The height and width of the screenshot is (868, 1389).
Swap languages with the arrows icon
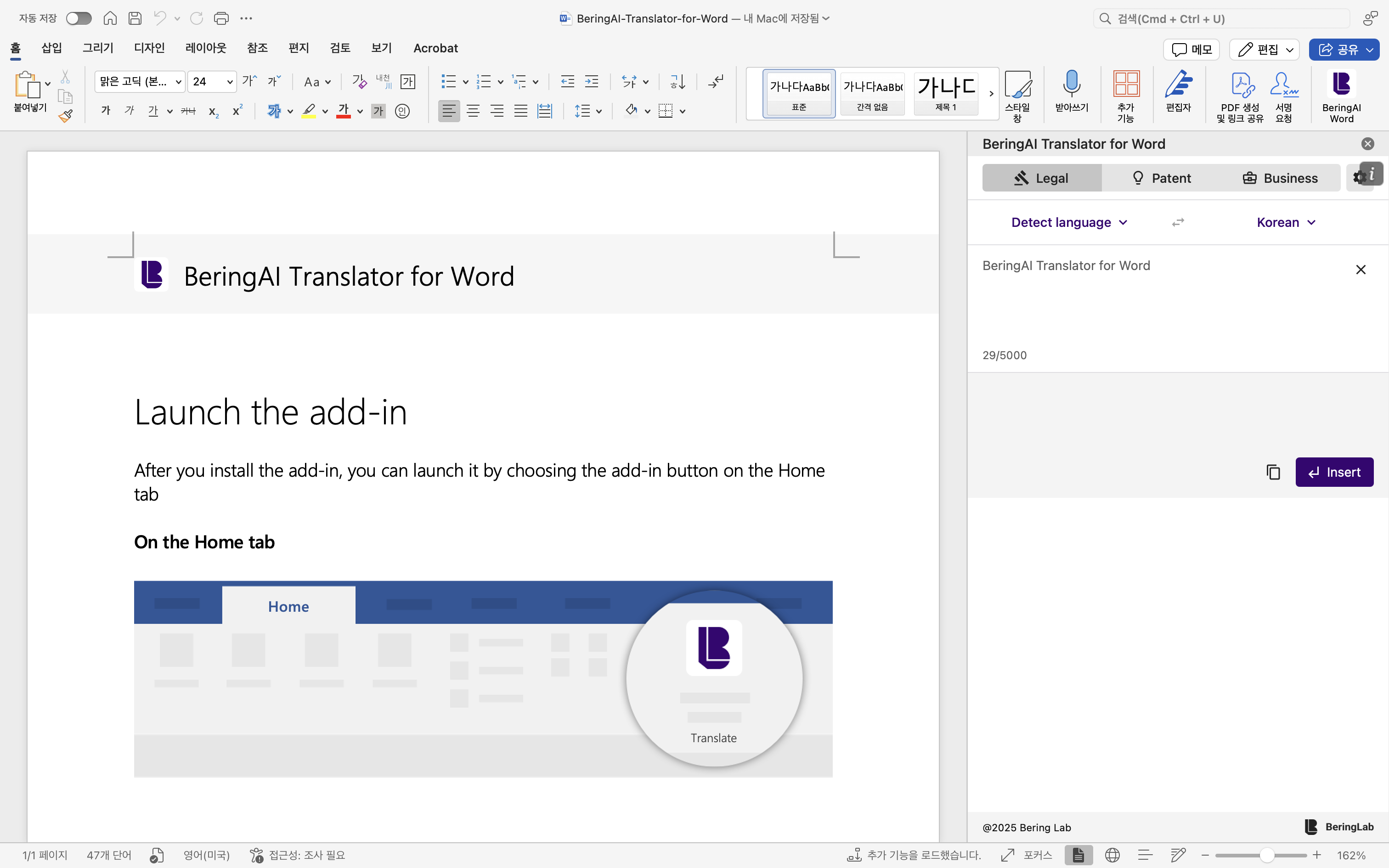pyautogui.click(x=1178, y=222)
